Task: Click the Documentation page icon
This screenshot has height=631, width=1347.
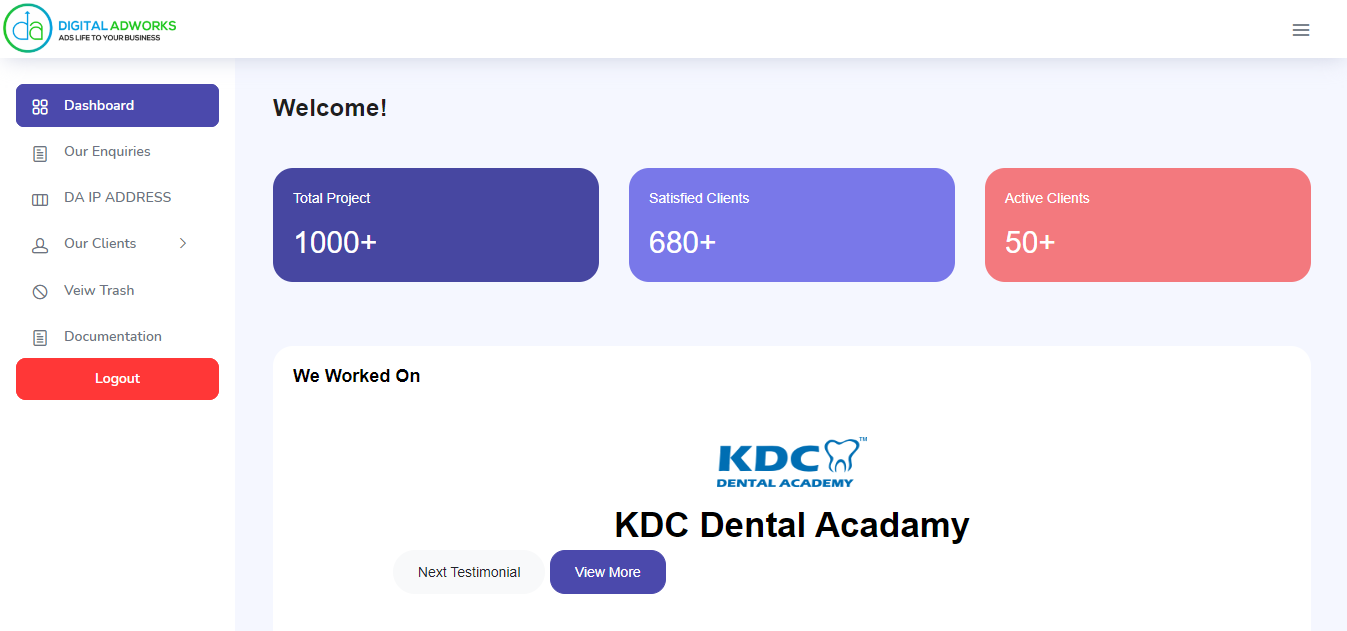Action: (40, 338)
